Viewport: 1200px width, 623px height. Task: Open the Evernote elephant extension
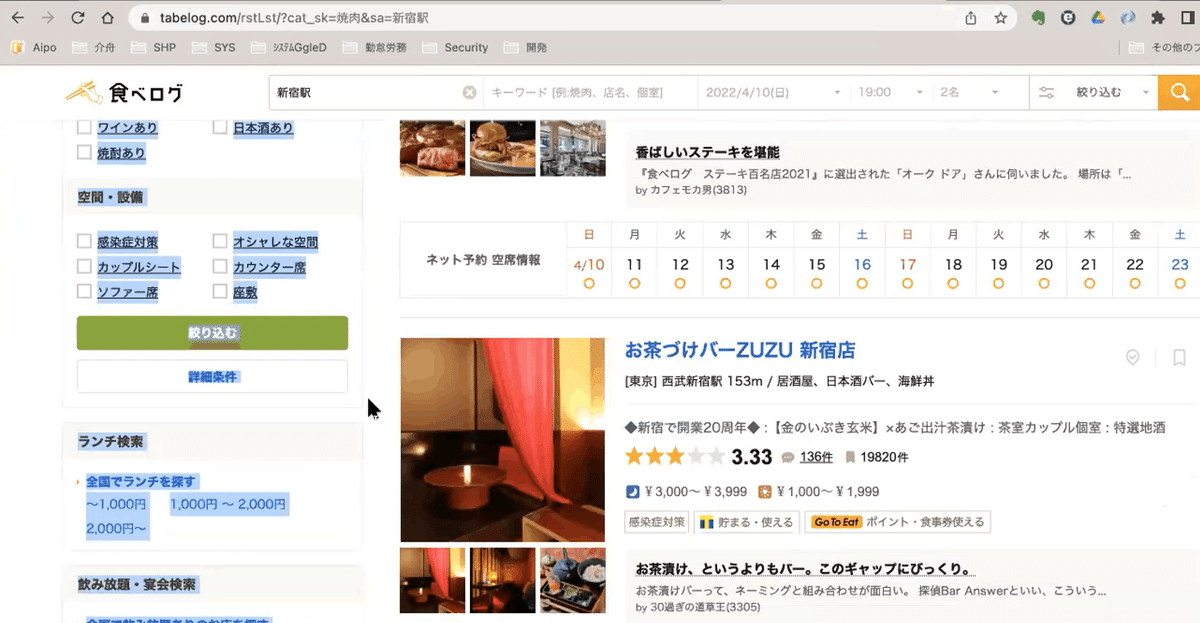point(1039,18)
